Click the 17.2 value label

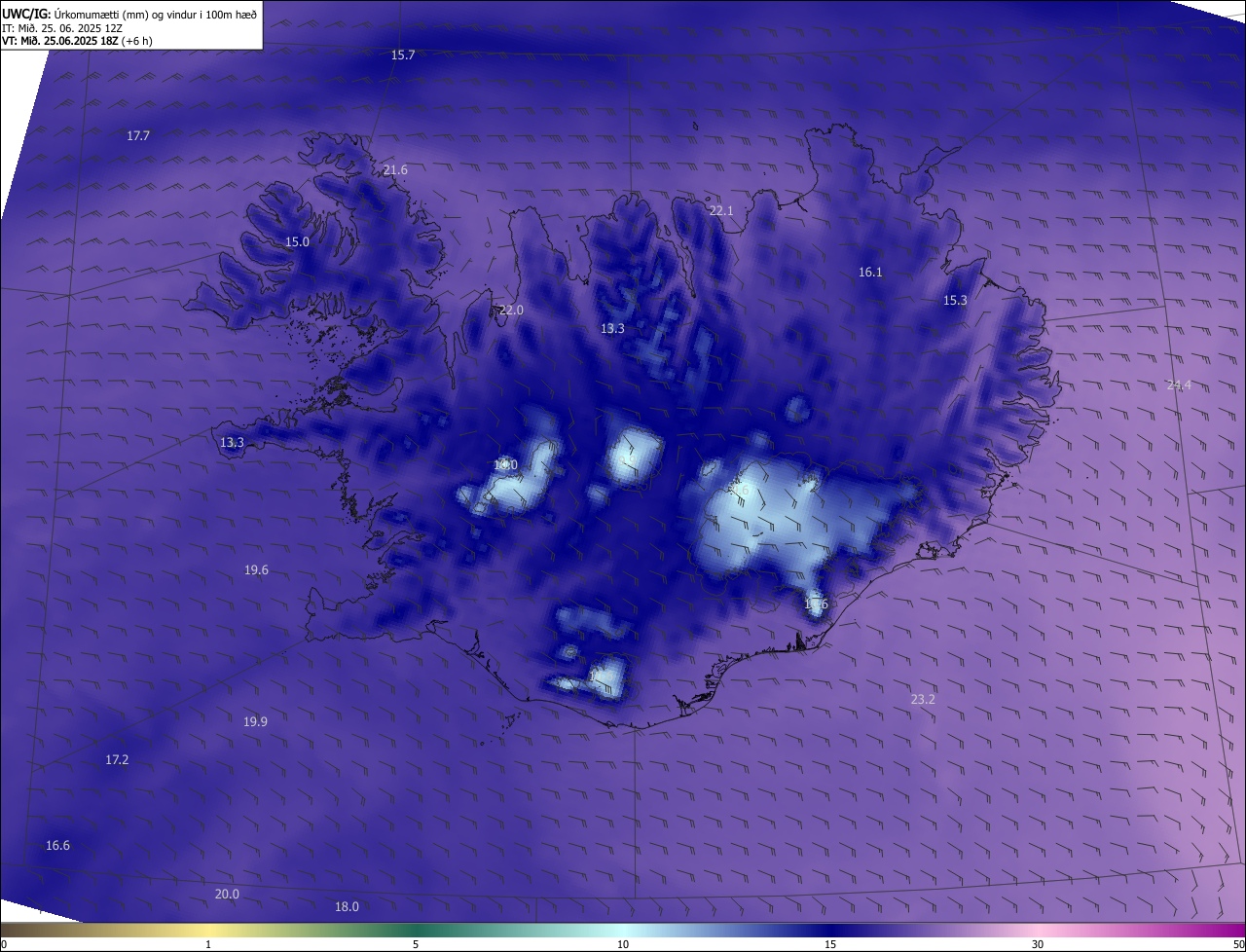[x=117, y=760]
